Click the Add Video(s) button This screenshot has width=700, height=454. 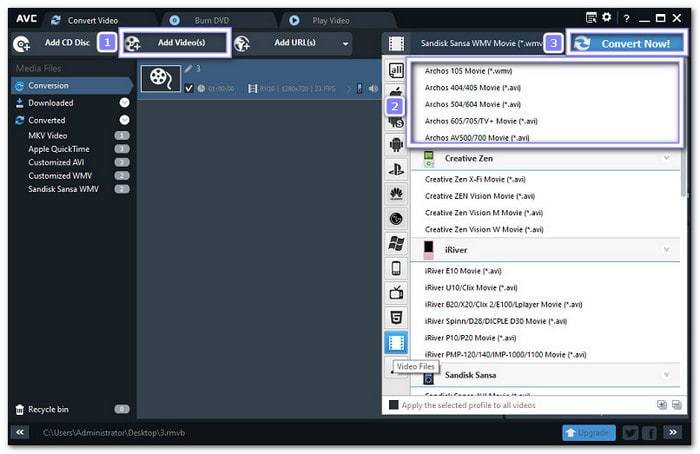175,43
